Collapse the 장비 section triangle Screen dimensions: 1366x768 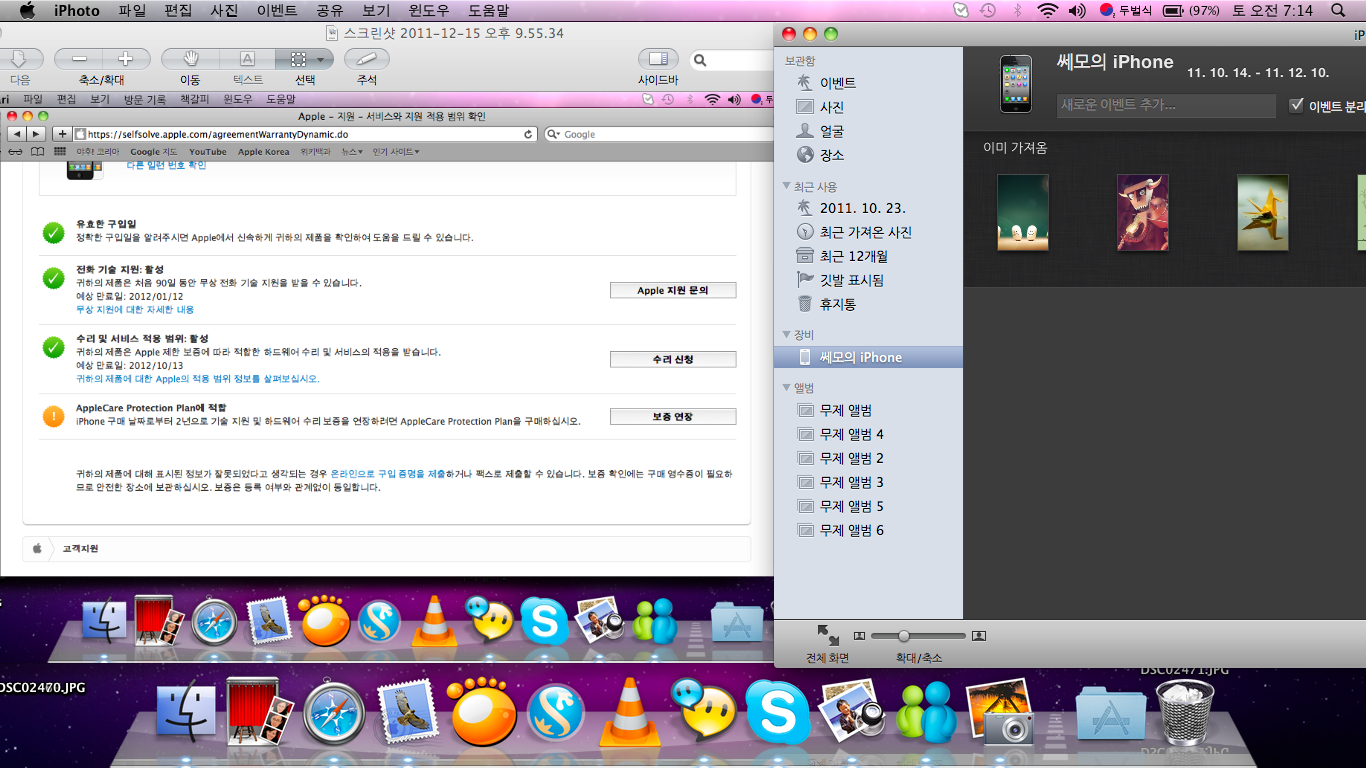point(787,334)
